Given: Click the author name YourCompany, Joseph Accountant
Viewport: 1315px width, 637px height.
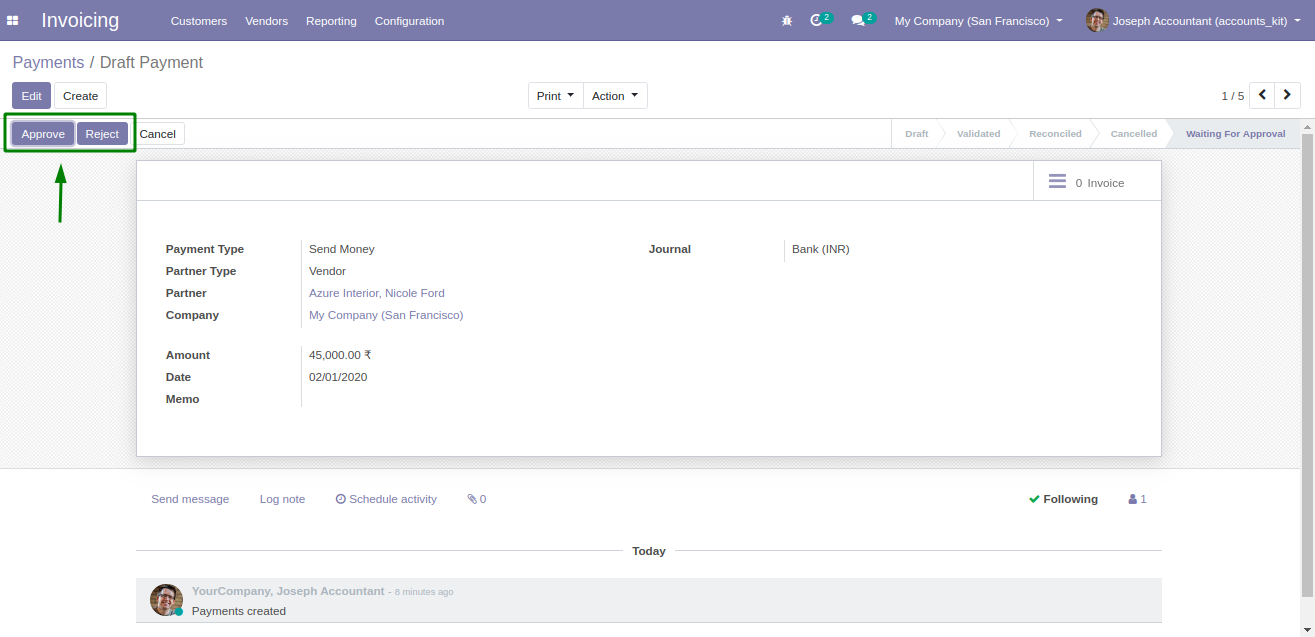Looking at the screenshot, I should [x=288, y=591].
